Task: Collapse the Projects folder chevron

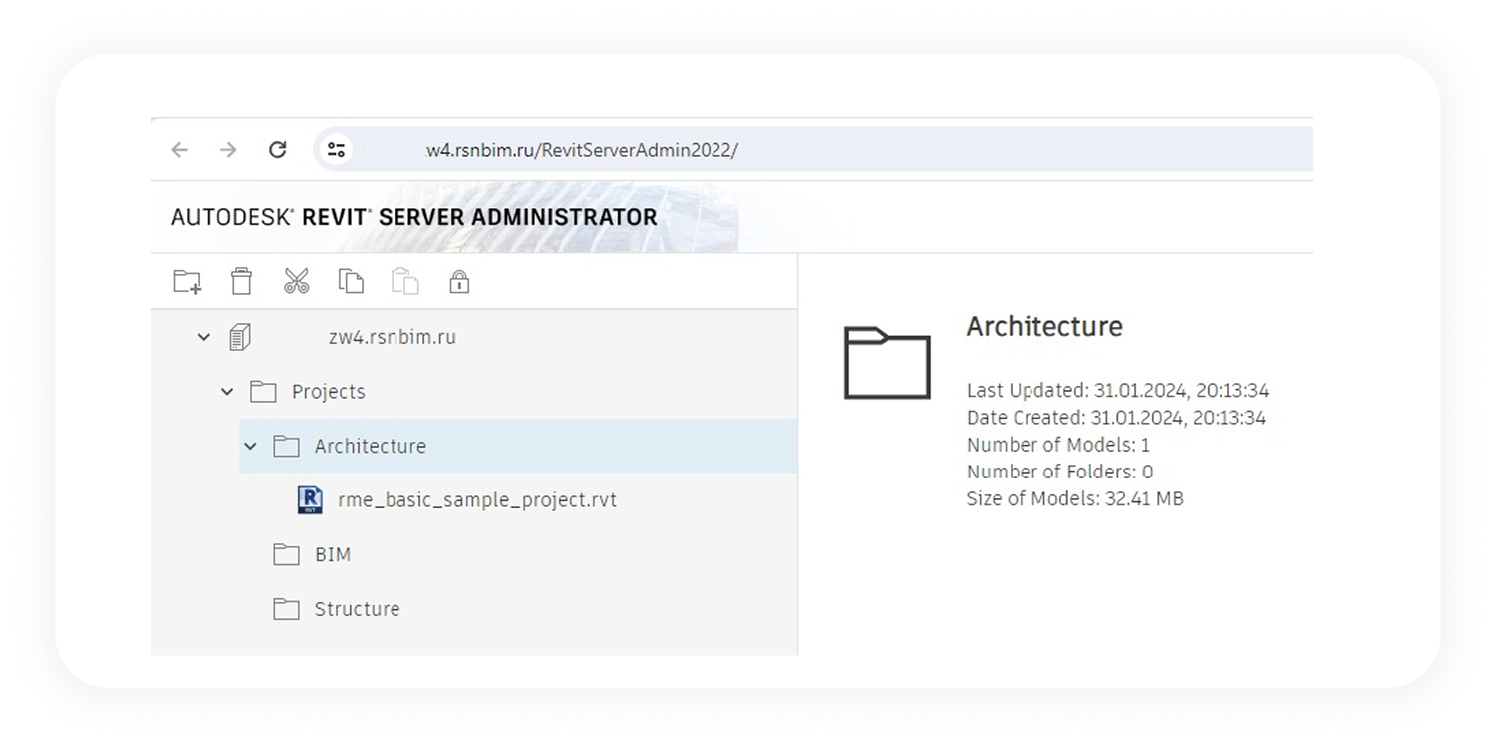Action: 227,392
